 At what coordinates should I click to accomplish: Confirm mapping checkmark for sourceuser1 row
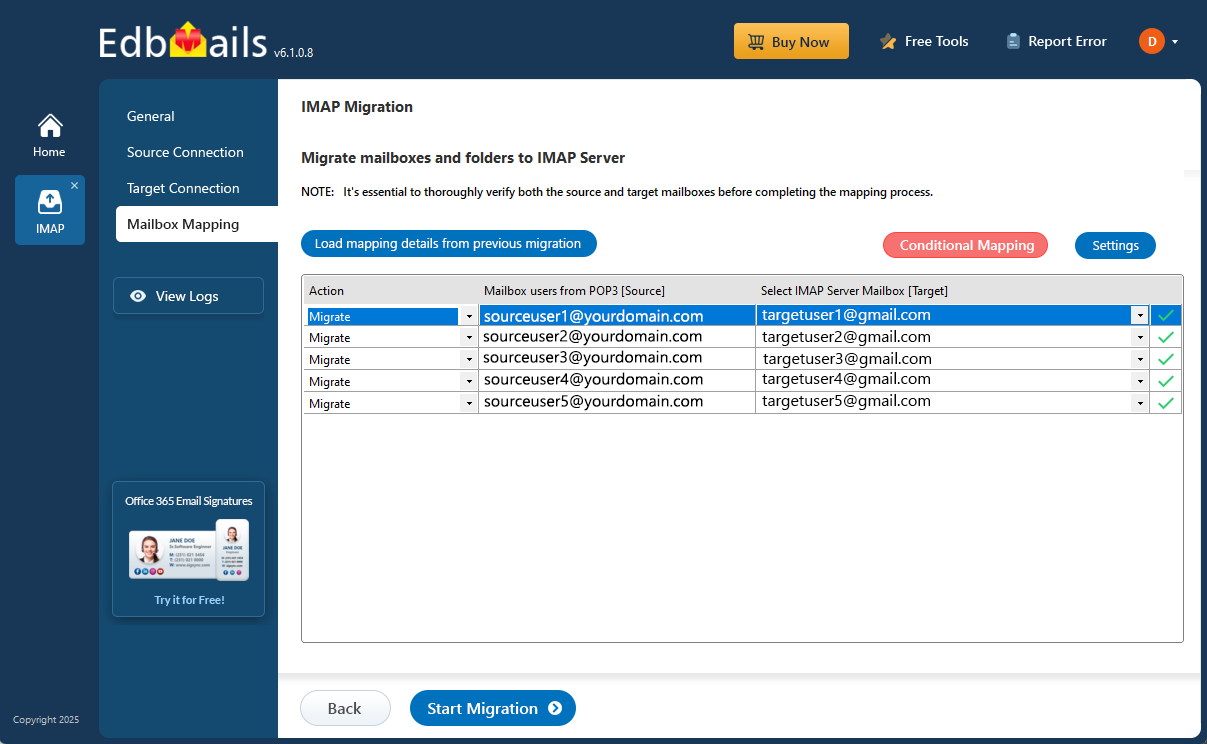point(1166,314)
